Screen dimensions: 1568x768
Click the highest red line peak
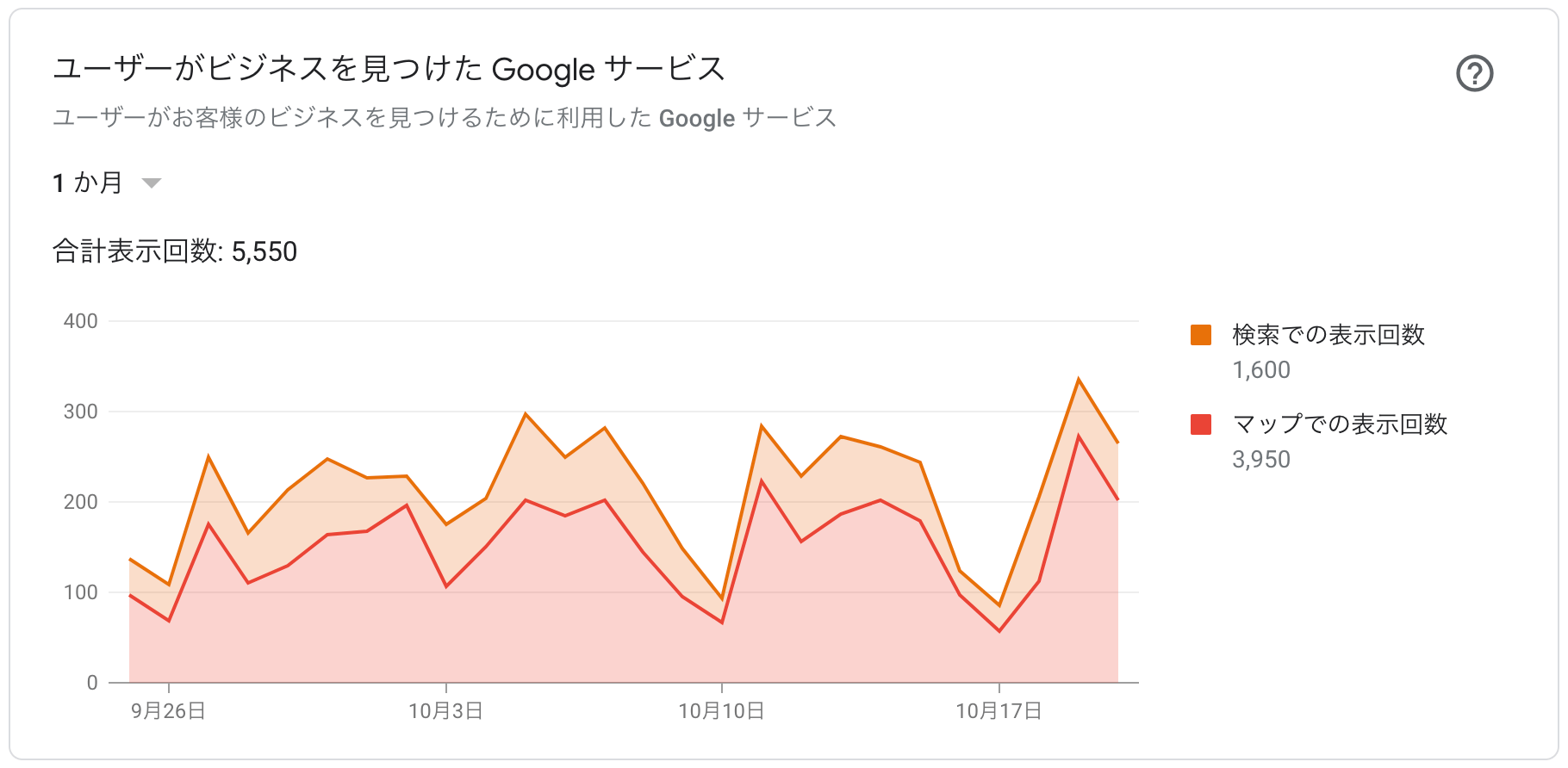(x=1079, y=436)
